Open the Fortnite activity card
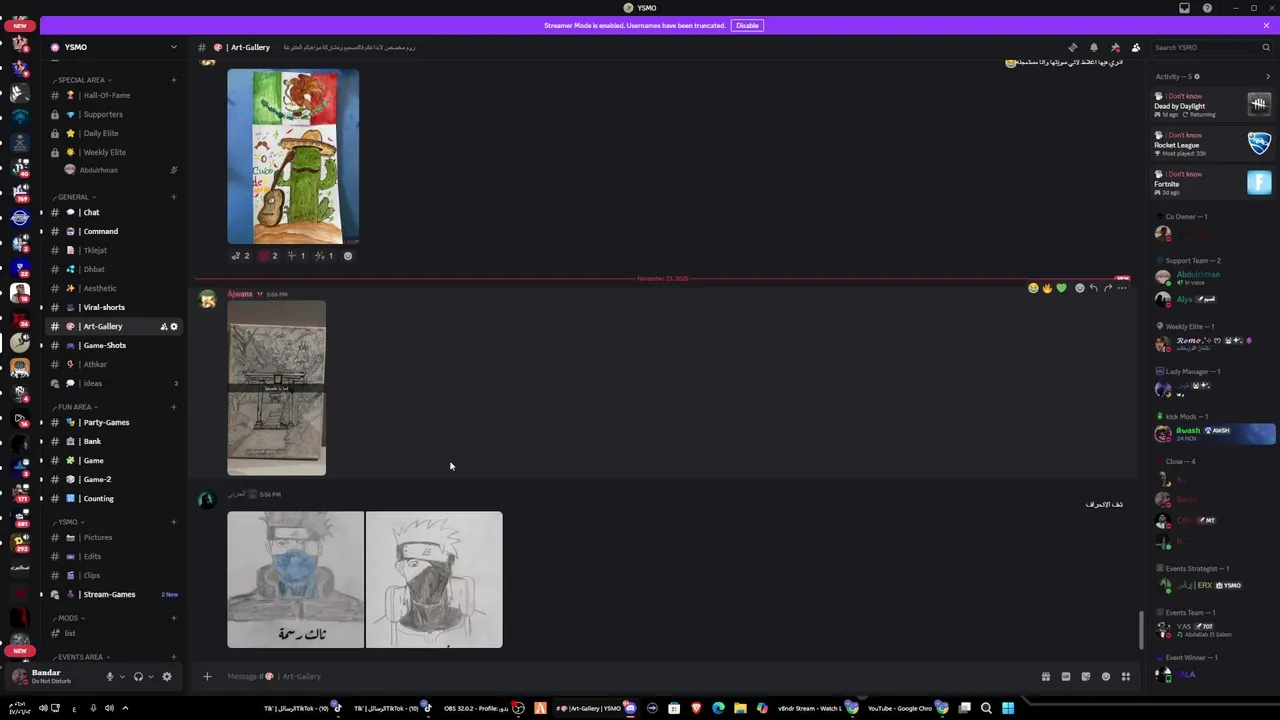 click(1212, 182)
